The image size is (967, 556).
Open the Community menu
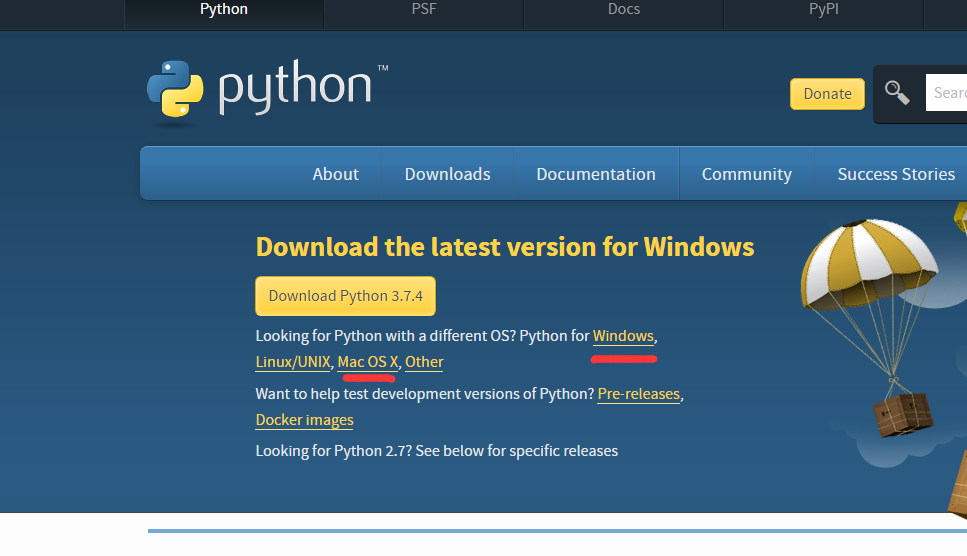[746, 174]
